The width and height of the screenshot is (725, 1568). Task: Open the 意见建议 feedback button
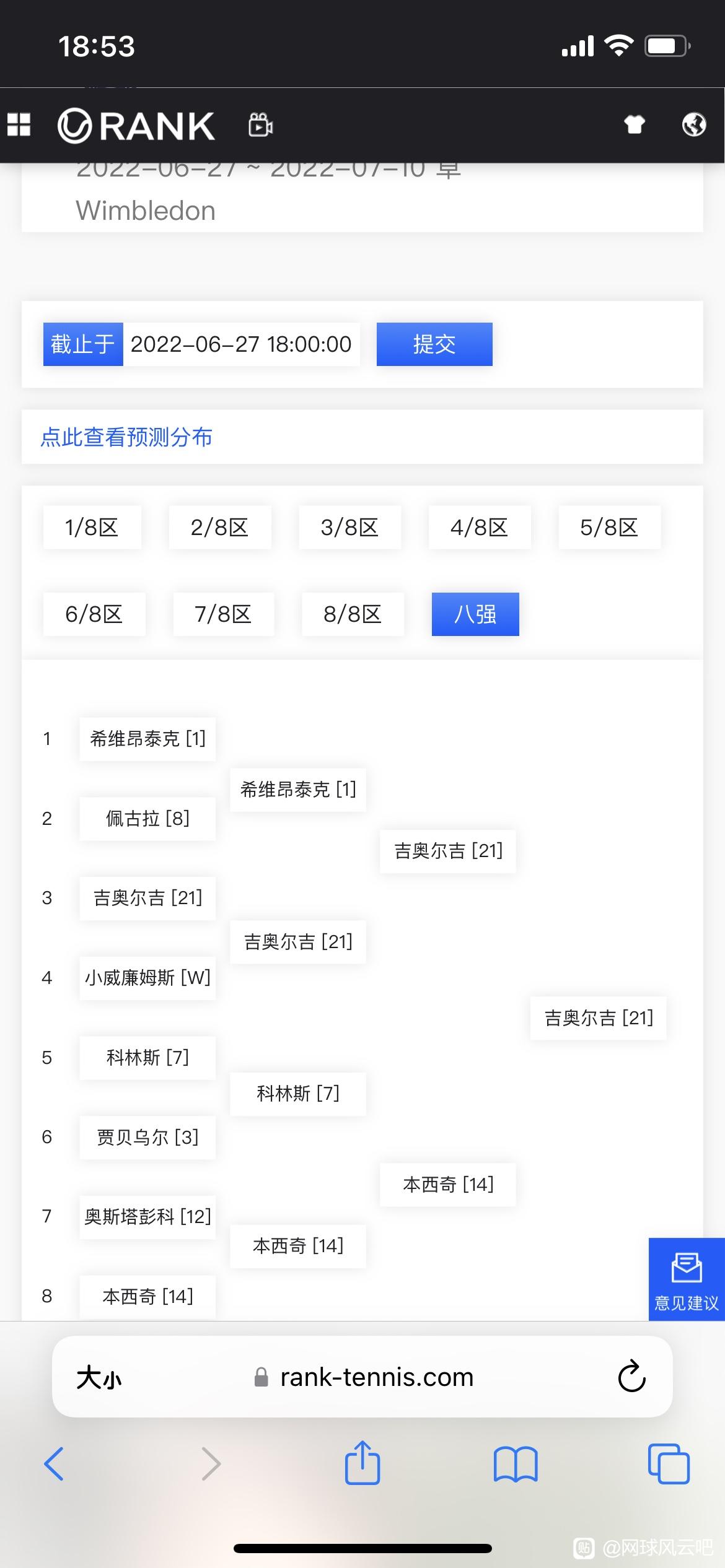click(687, 1279)
